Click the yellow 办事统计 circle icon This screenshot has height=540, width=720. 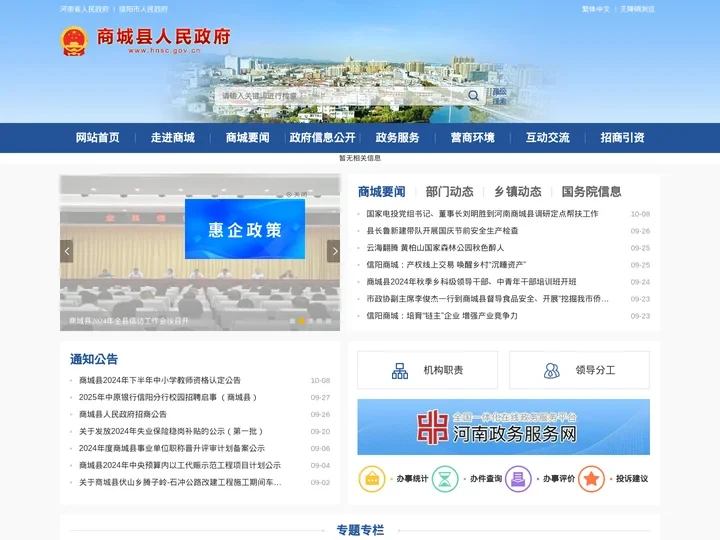(x=372, y=479)
